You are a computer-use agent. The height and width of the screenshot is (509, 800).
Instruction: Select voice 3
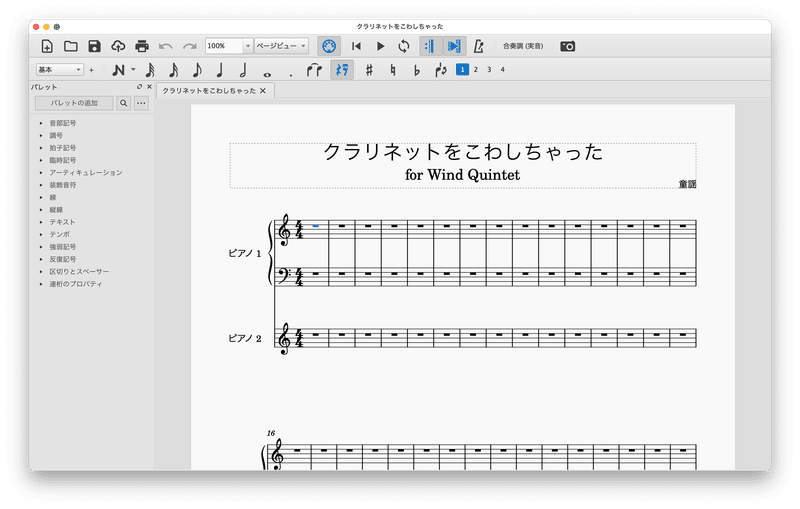tap(489, 69)
